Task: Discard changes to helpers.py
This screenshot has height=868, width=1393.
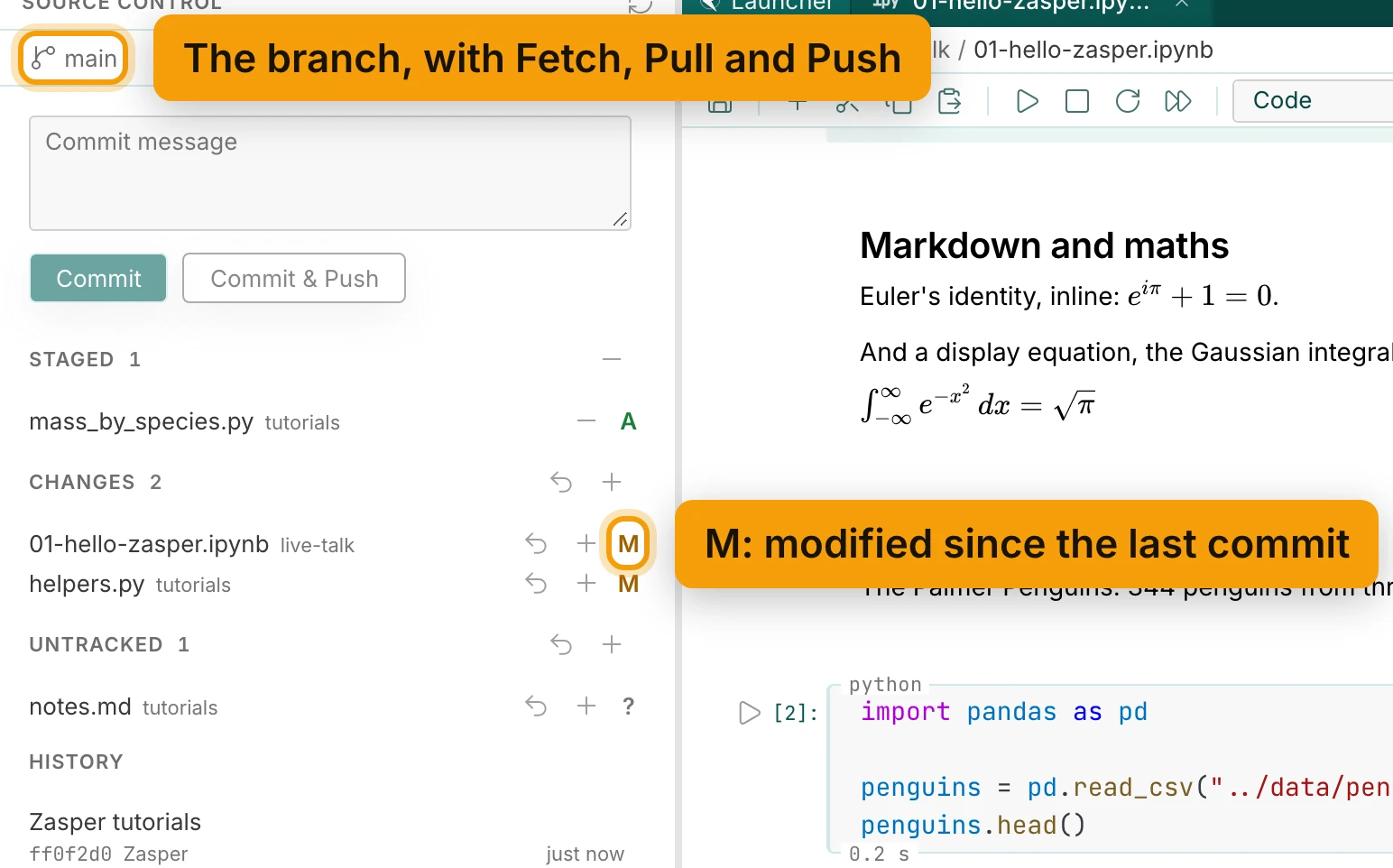Action: coord(536,584)
